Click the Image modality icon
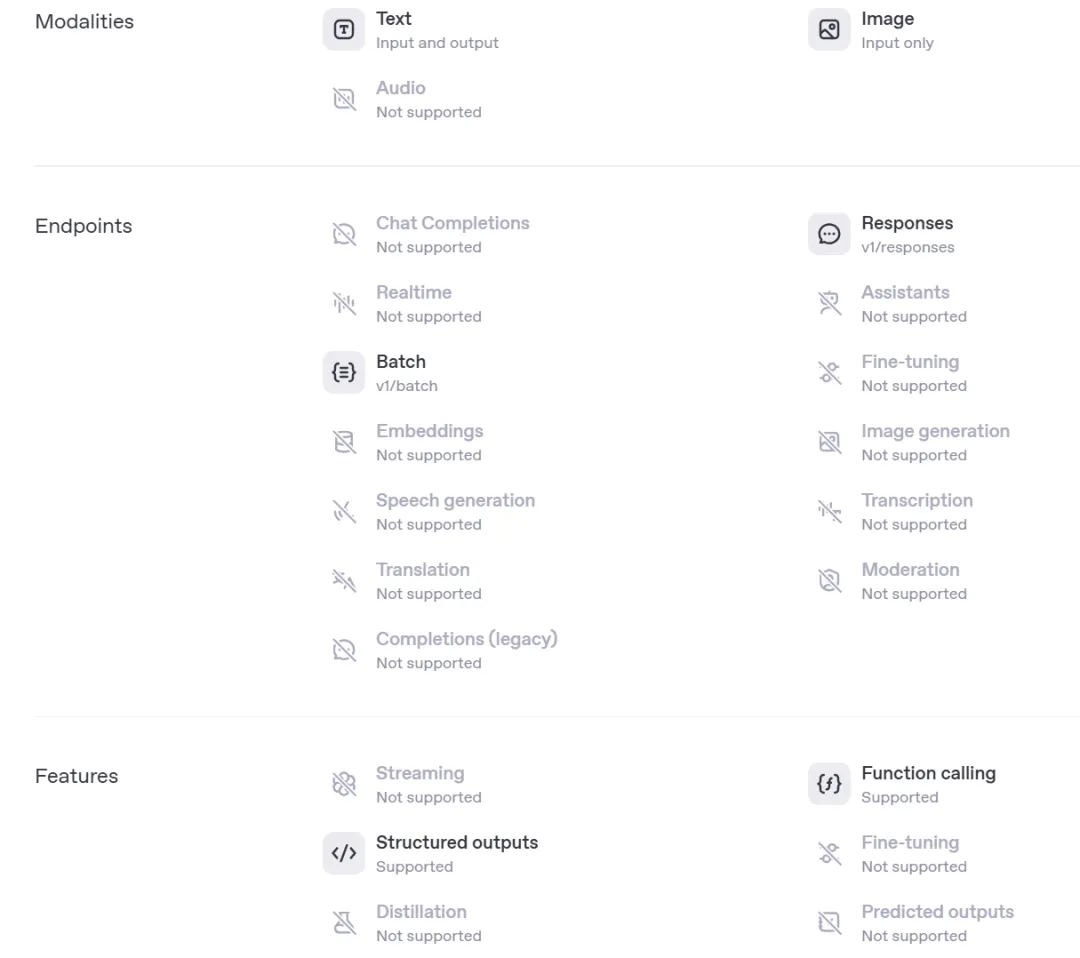Image resolution: width=1080 pixels, height=958 pixels. coord(829,30)
